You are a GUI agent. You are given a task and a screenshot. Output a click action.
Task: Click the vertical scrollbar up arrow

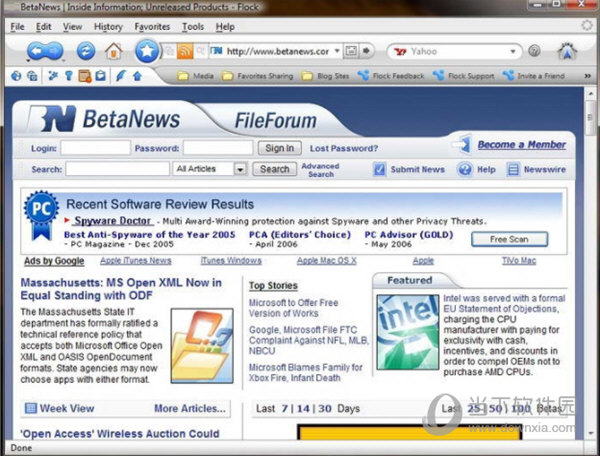point(591,93)
